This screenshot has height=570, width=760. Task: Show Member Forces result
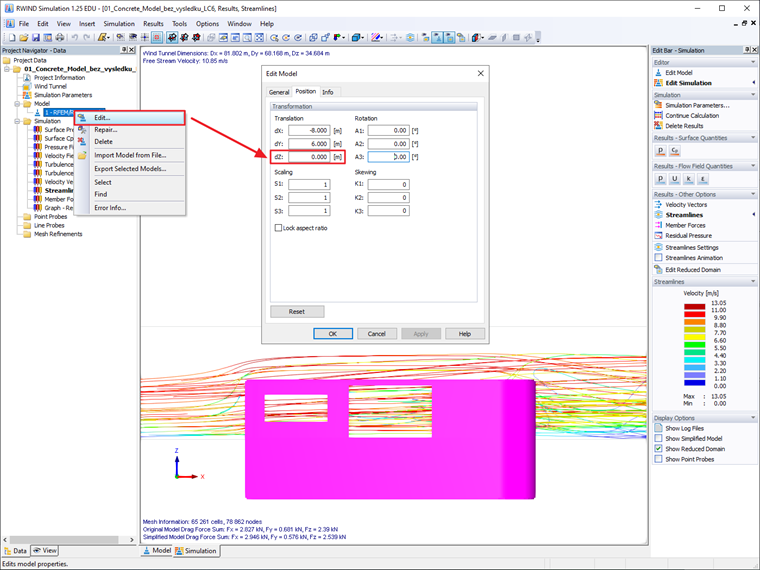click(x=685, y=225)
